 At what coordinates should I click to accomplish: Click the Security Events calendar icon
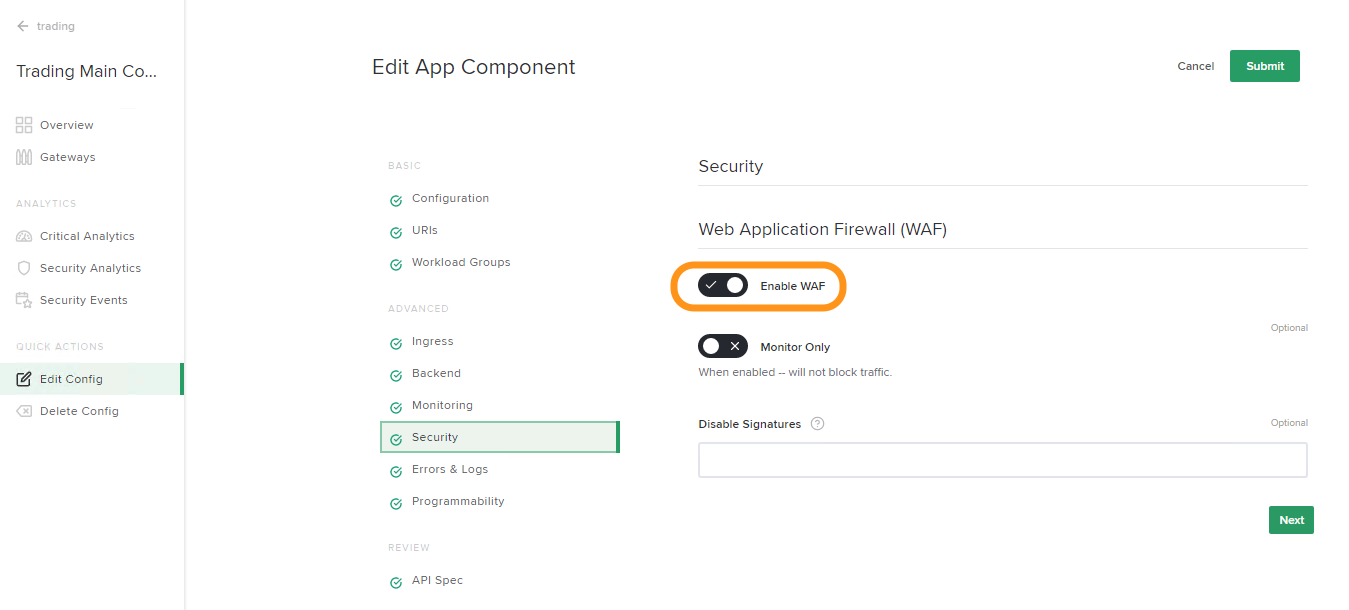pyautogui.click(x=24, y=300)
